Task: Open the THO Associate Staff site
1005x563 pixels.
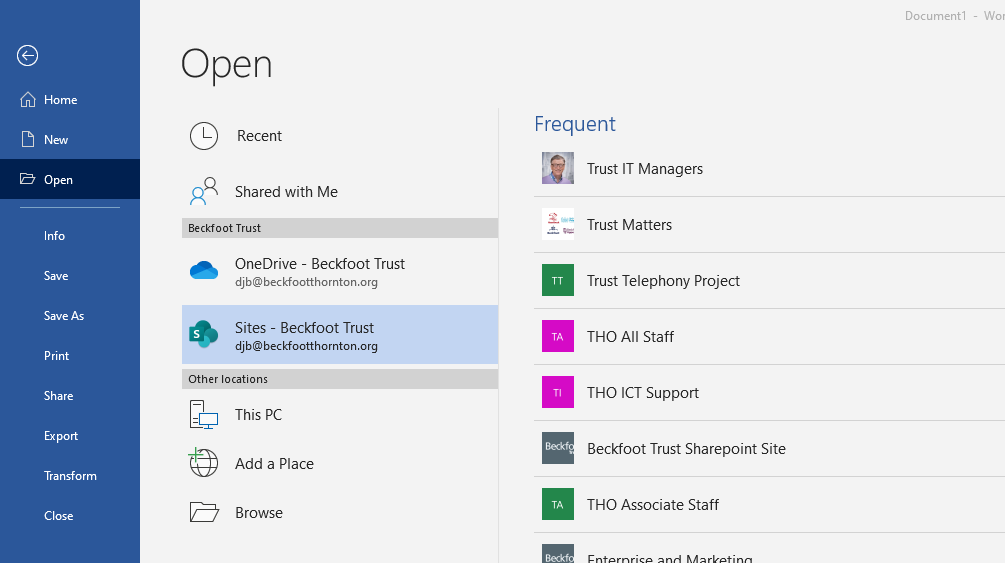Action: pyautogui.click(x=769, y=505)
